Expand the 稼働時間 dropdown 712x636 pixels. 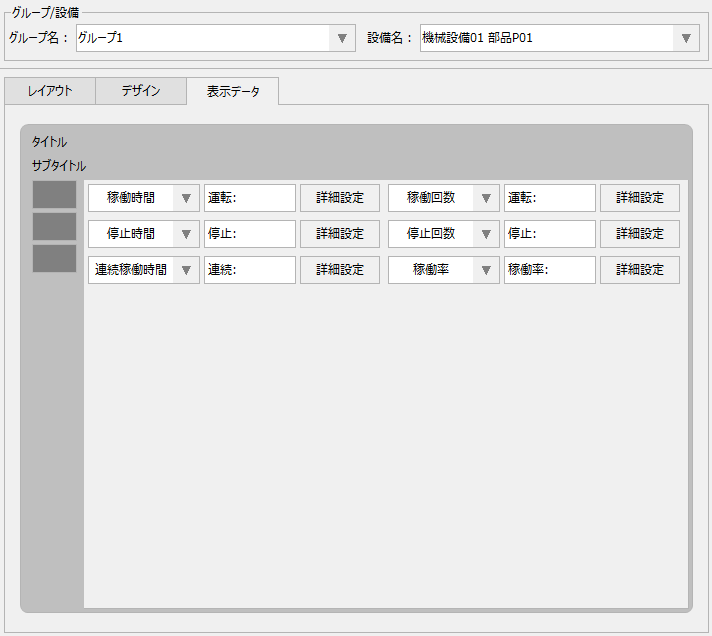pyautogui.click(x=144, y=198)
